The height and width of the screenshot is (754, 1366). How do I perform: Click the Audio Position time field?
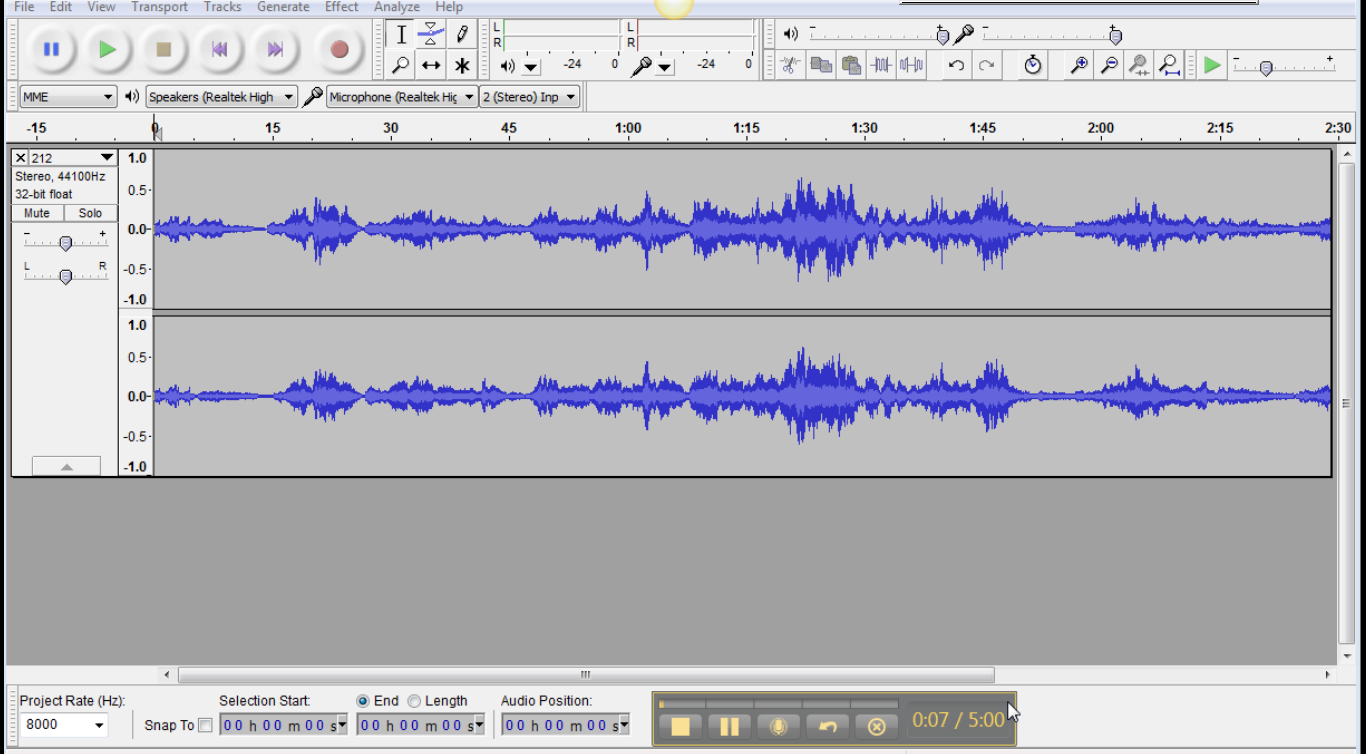[565, 725]
